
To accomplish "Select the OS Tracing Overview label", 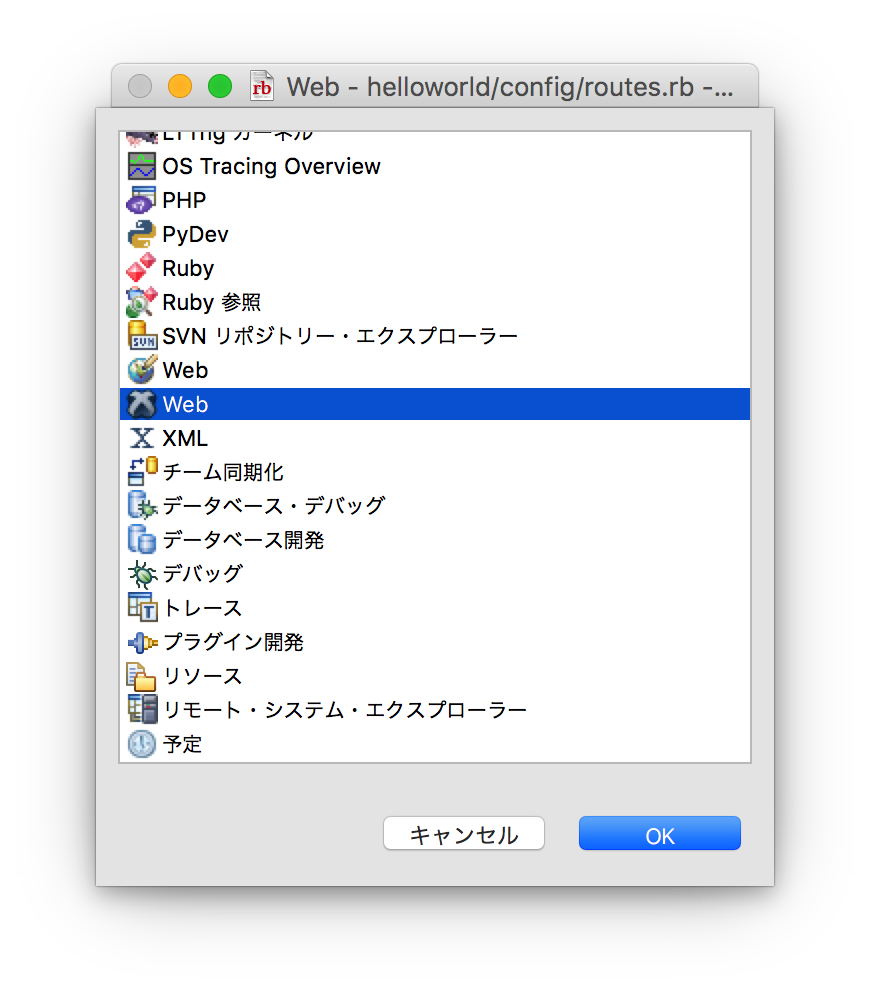I will [x=271, y=167].
